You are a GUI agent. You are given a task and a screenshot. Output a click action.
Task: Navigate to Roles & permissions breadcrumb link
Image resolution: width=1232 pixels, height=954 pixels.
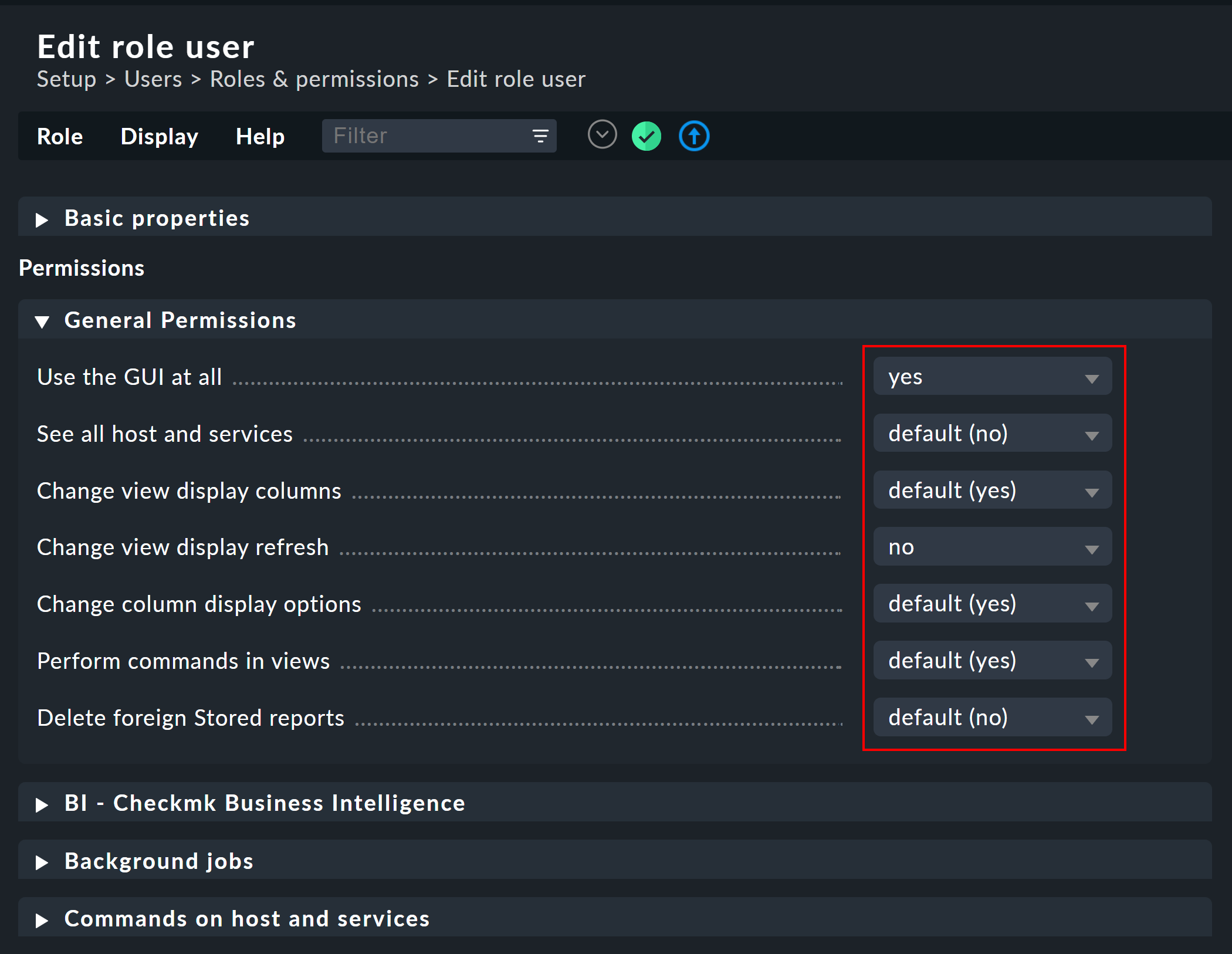coord(314,79)
